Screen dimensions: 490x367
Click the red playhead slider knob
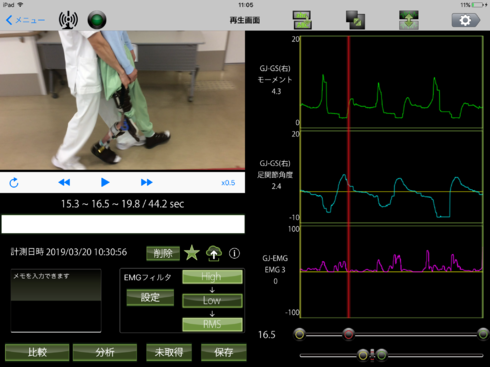click(x=348, y=334)
